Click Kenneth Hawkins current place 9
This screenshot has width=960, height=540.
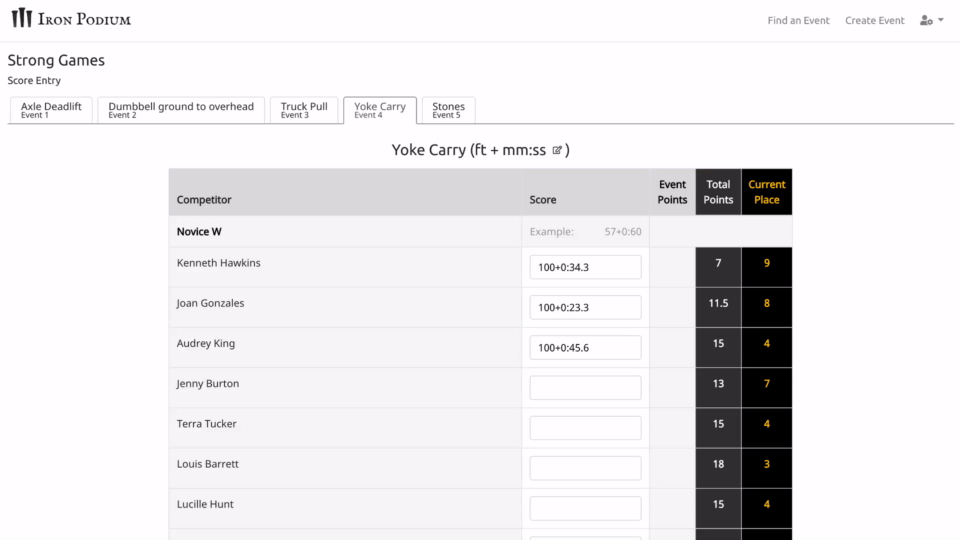click(x=767, y=263)
